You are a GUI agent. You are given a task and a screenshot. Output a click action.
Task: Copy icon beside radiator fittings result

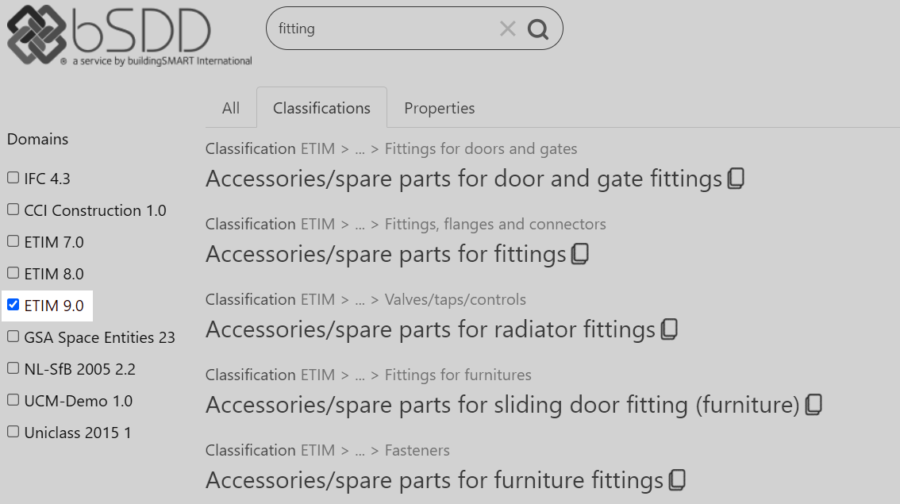click(669, 329)
